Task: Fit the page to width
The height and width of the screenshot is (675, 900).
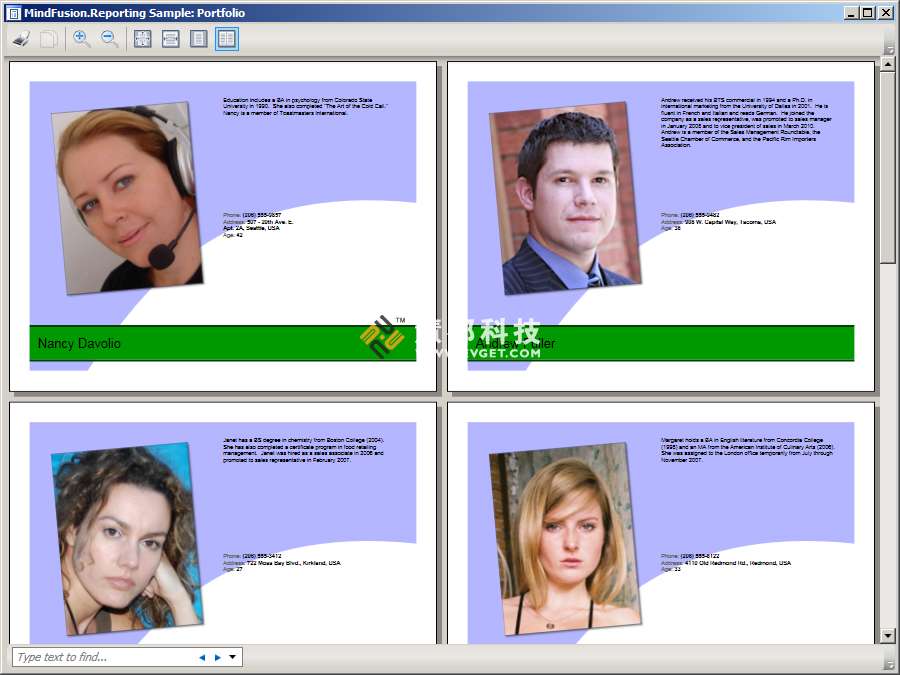Action: (170, 39)
